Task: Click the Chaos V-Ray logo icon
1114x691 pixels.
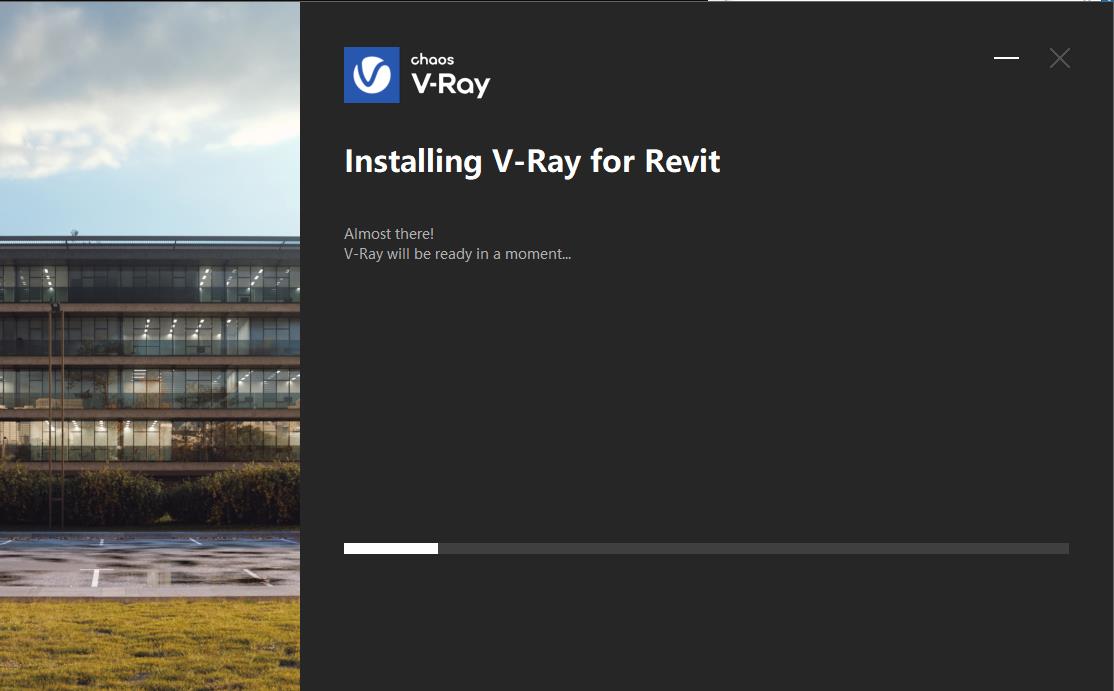Action: pyautogui.click(x=372, y=75)
